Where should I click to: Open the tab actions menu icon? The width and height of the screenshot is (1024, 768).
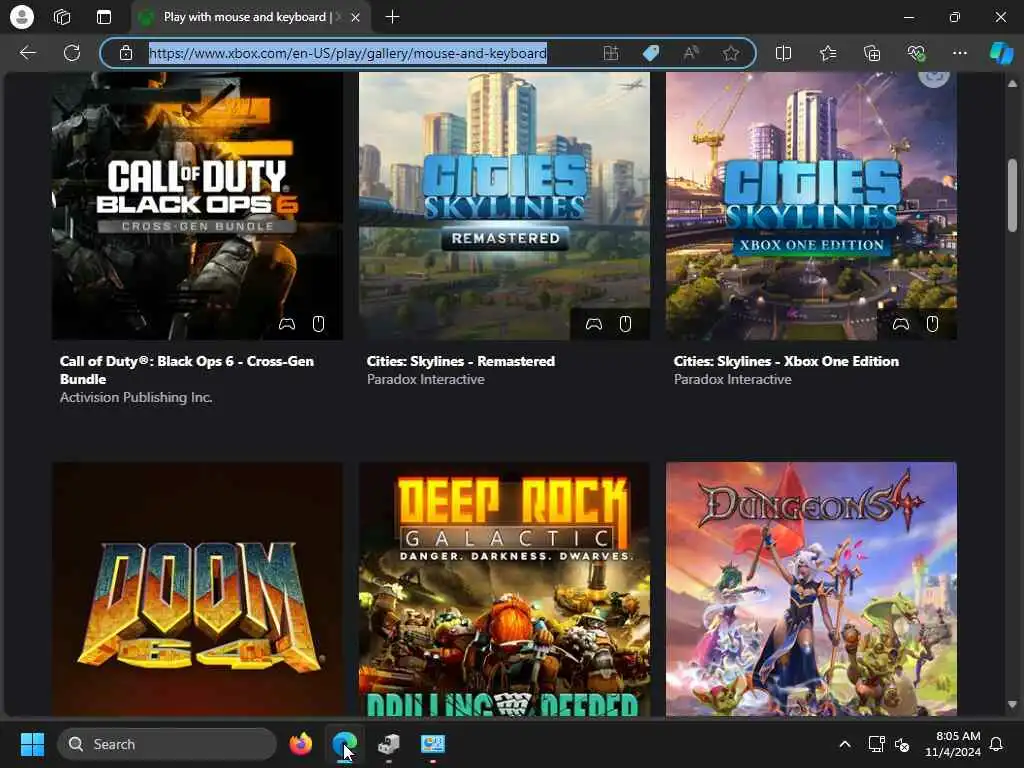click(x=104, y=17)
